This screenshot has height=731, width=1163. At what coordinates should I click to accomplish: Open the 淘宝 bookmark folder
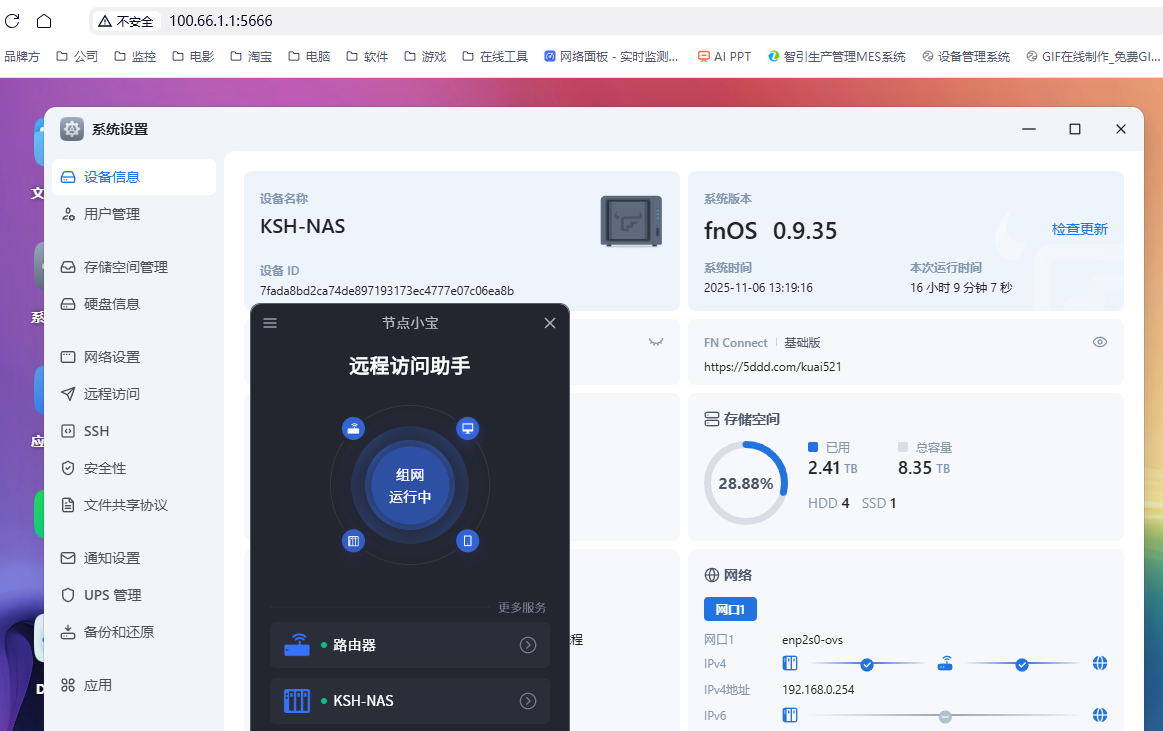251,56
